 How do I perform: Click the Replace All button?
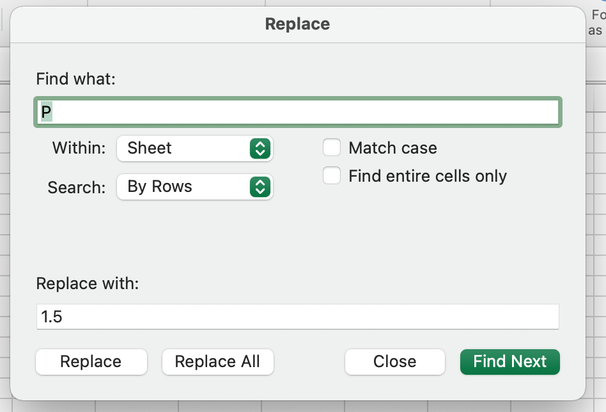click(x=217, y=362)
